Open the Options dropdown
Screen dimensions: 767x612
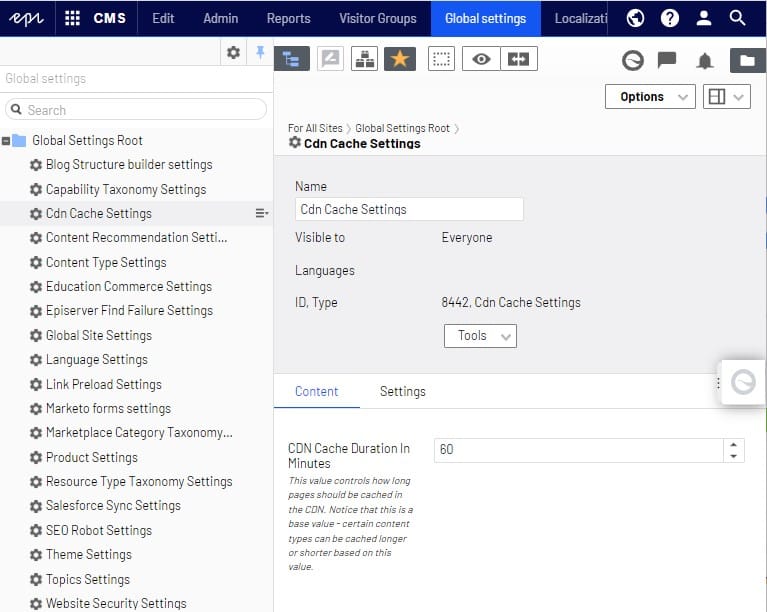click(x=650, y=97)
